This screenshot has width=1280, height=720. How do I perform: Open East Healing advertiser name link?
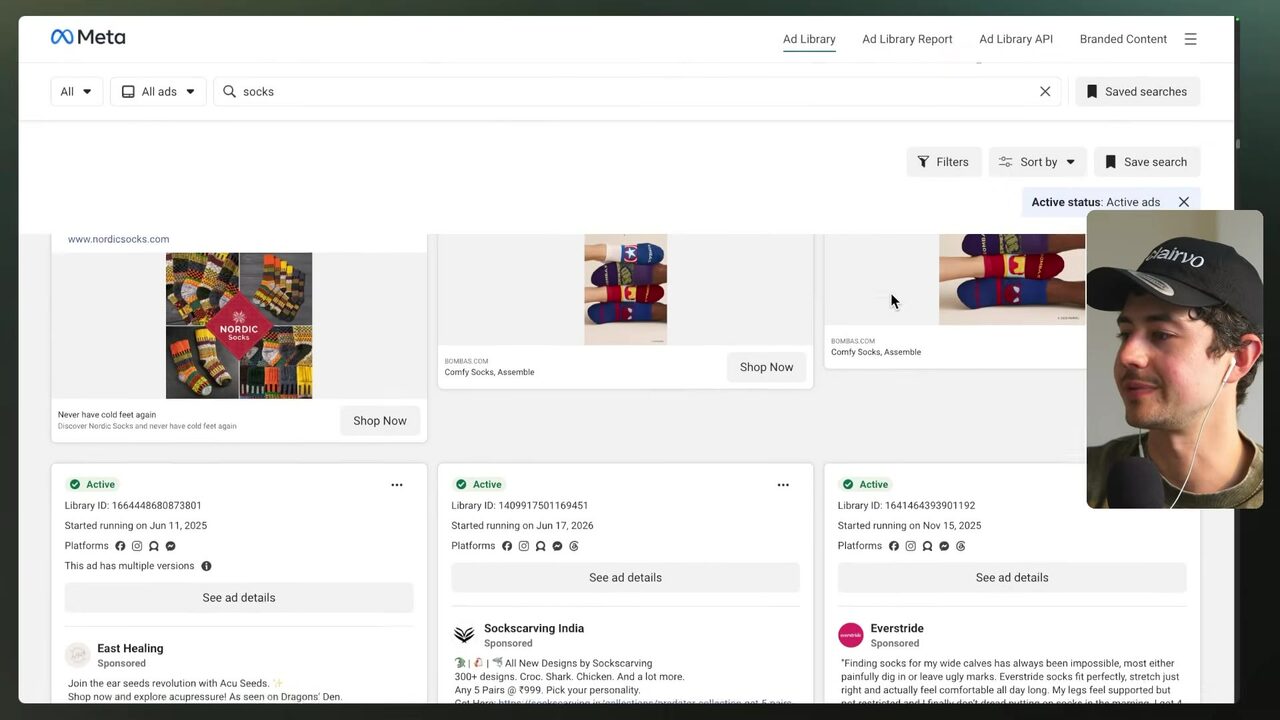(x=130, y=648)
